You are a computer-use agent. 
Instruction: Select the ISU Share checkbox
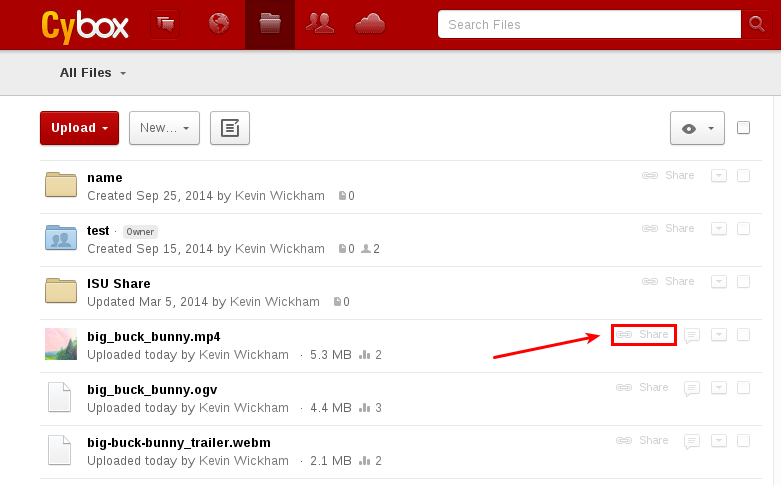743,282
